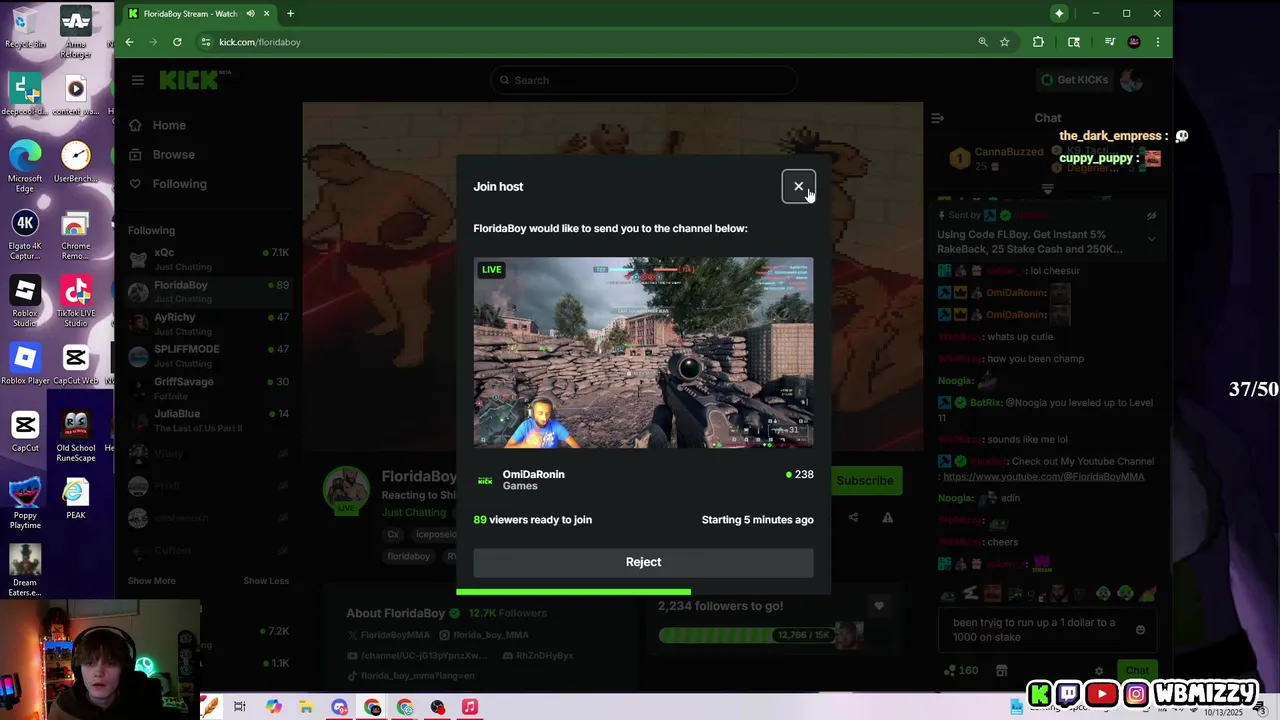Open chat settings gear icon
The image size is (1280, 720).
pos(1099,671)
